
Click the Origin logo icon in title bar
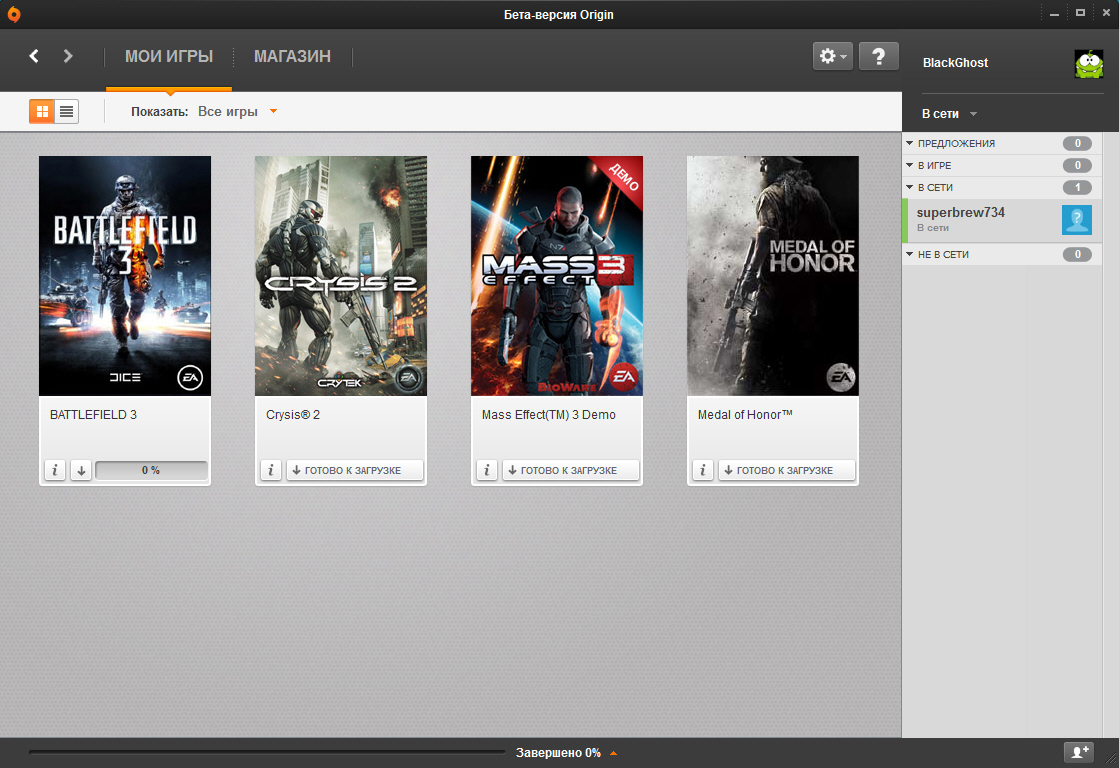click(x=14, y=14)
